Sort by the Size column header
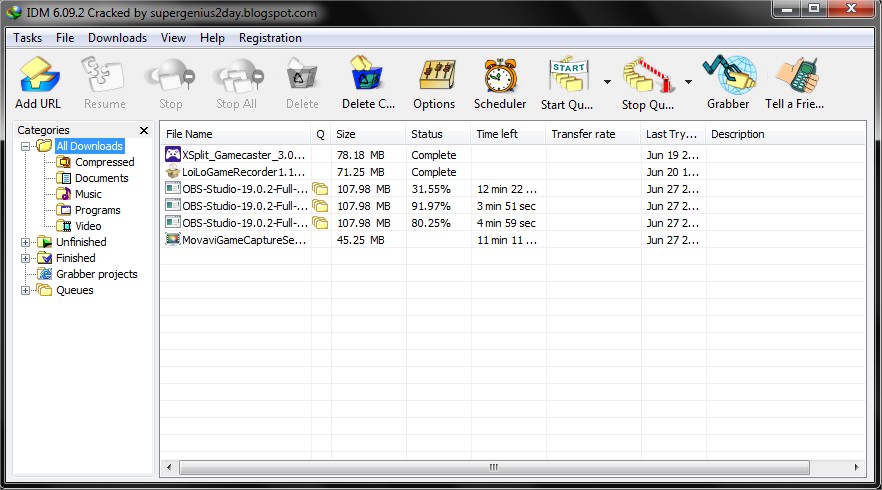The height and width of the screenshot is (490, 882). click(x=368, y=134)
